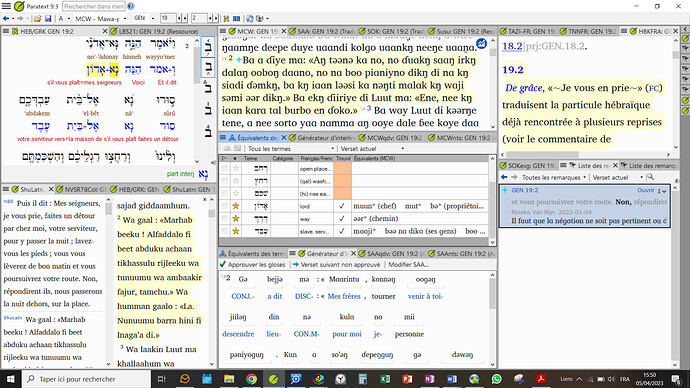Go back in notes list with blue arrow
This screenshot has width=690, height=388.
pyautogui.click(x=504, y=177)
